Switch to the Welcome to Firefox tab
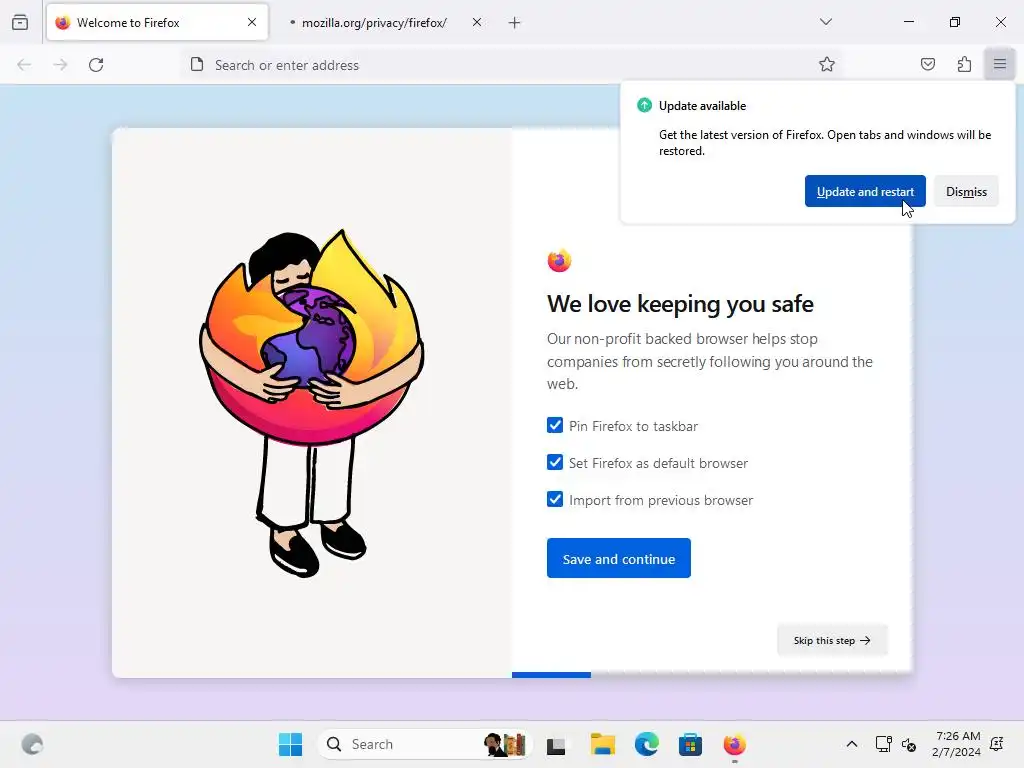The height and width of the screenshot is (768, 1024). tap(157, 22)
